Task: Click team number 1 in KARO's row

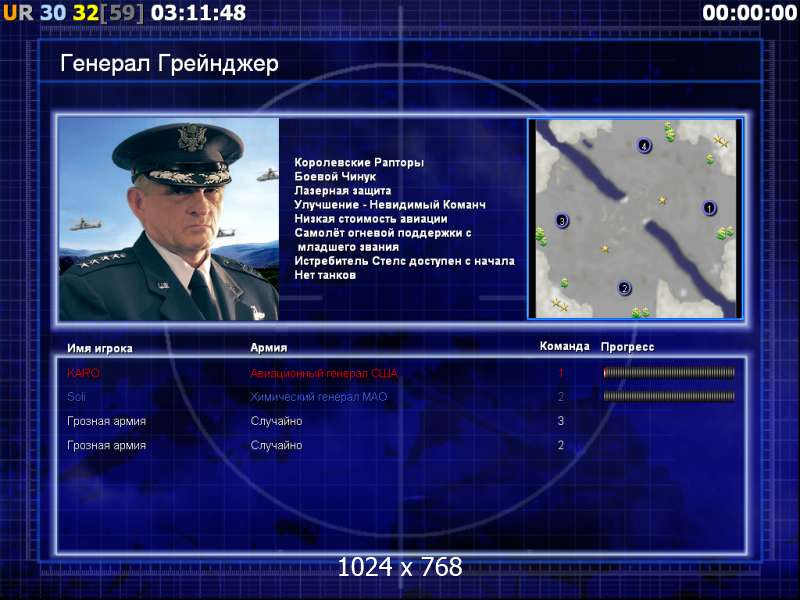Action: click(x=561, y=373)
